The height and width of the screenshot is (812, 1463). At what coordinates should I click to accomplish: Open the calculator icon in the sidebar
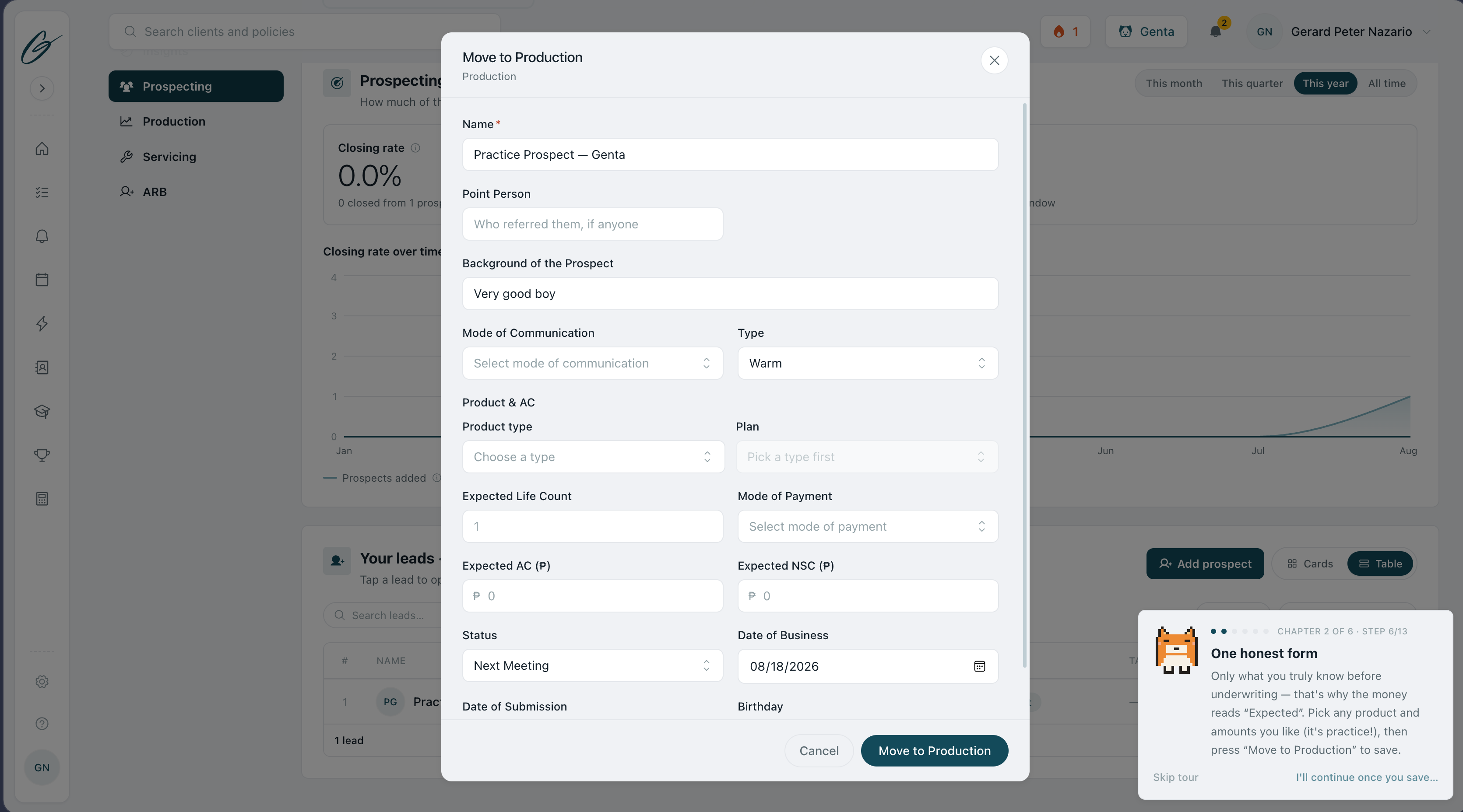[42, 499]
